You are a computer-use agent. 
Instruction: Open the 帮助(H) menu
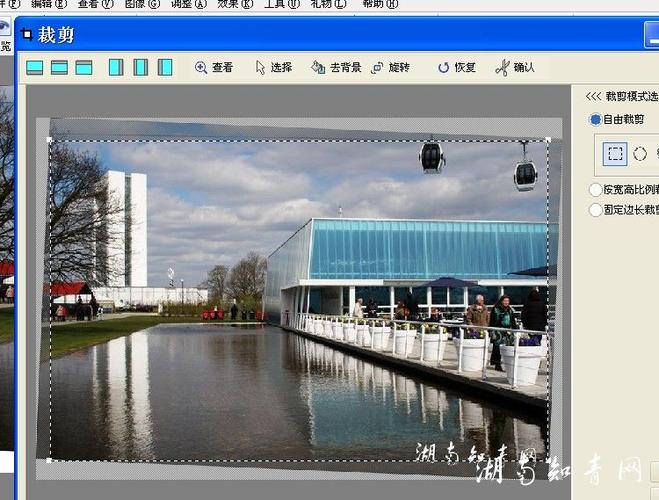[380, 5]
